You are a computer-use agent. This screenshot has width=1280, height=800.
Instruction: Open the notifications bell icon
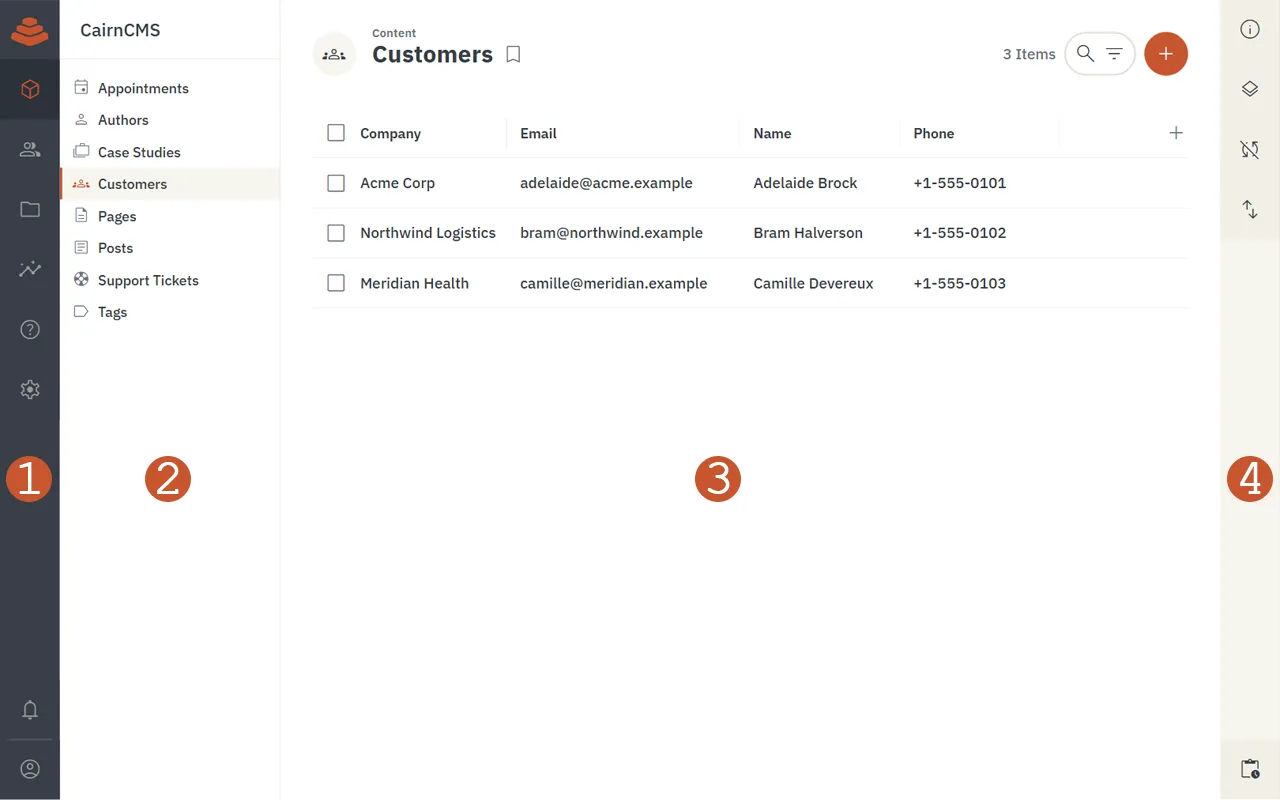30,710
